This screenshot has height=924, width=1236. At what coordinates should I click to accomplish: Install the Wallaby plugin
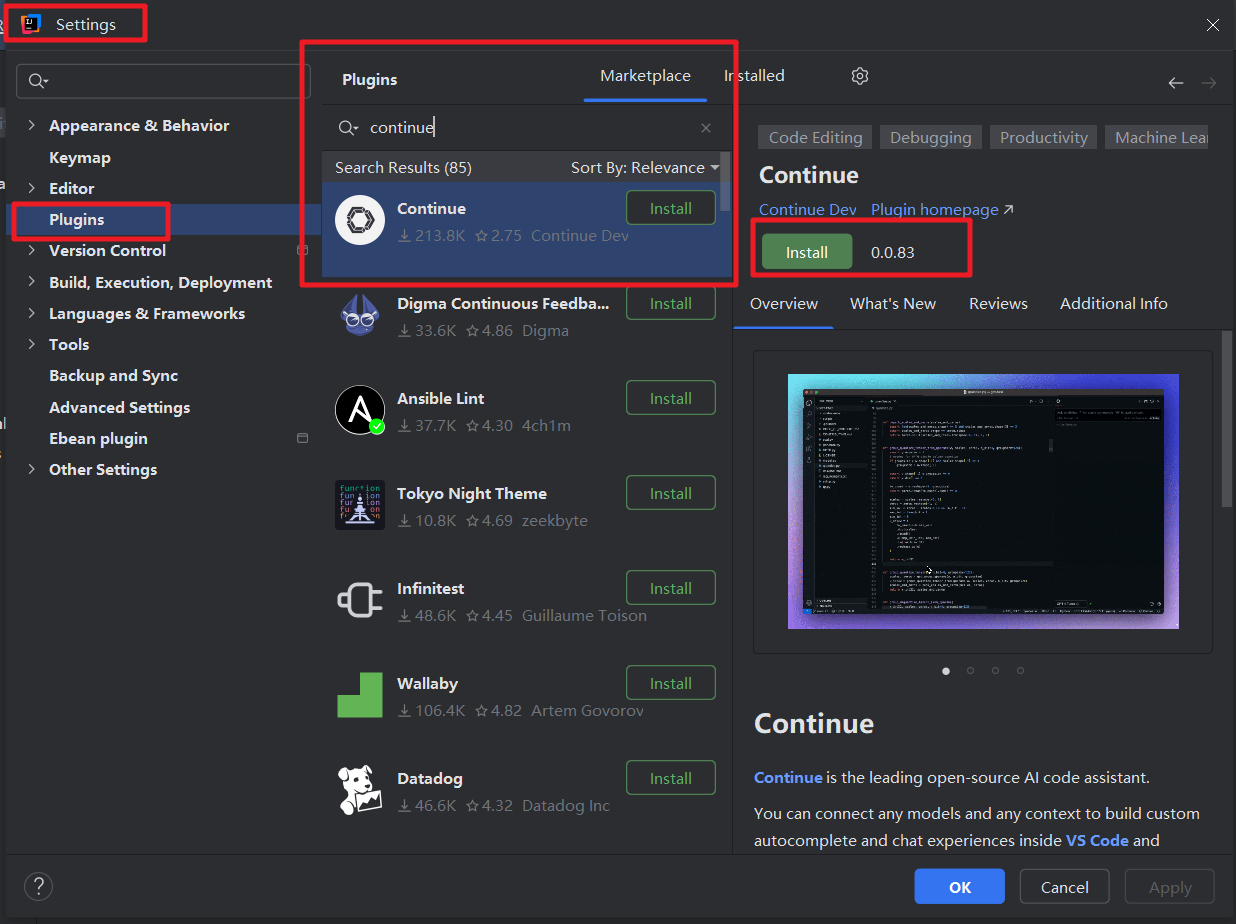[671, 683]
